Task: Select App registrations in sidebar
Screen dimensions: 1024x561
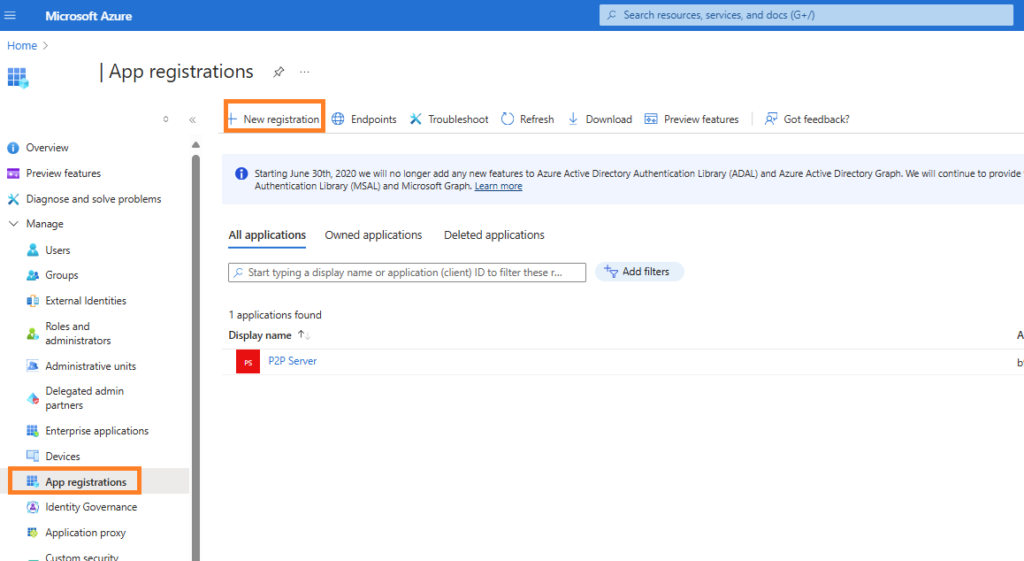Action: click(86, 482)
